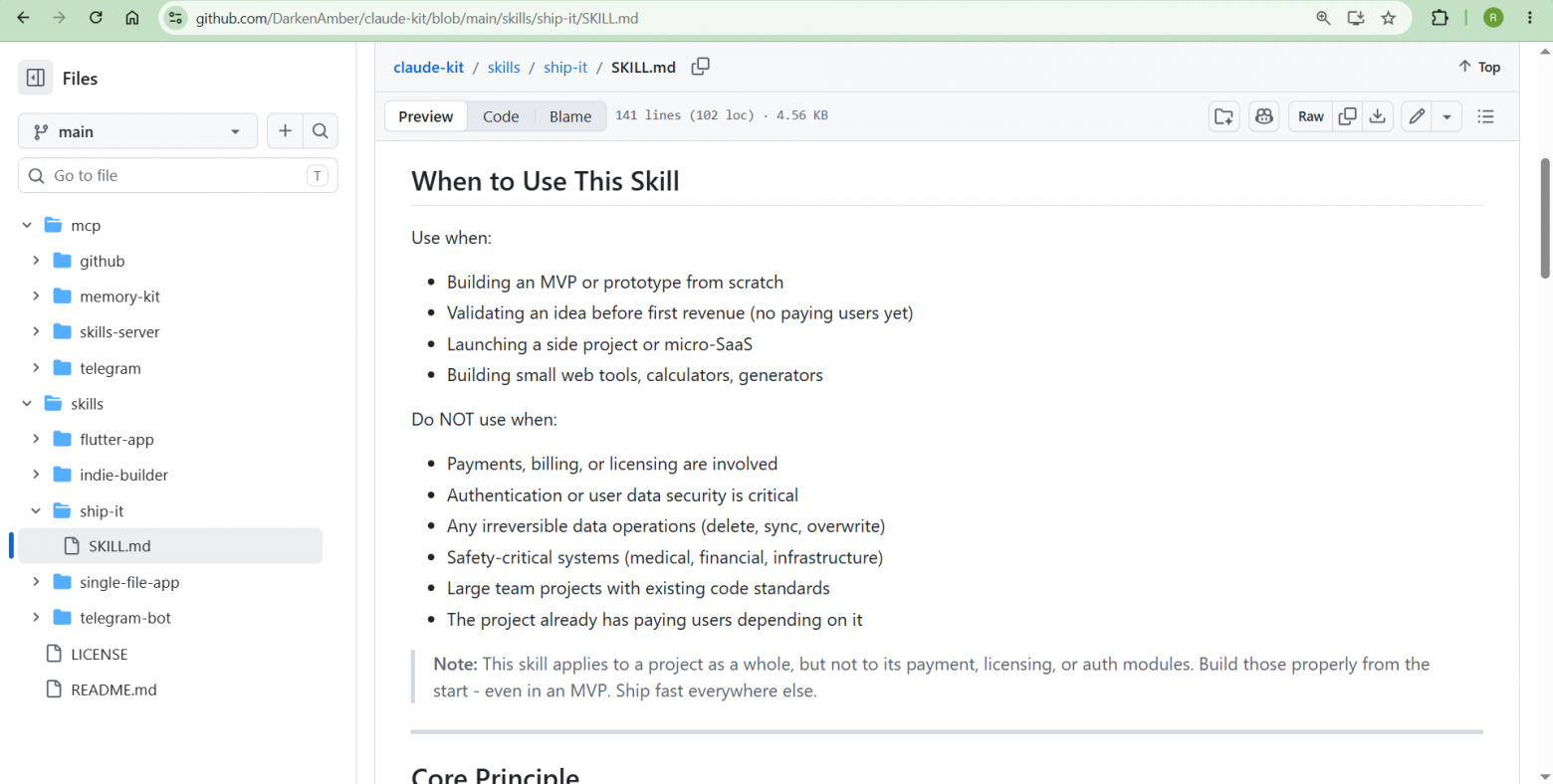1553x784 pixels.
Task: Collapse the ship-it folder chevron
Action: pos(36,511)
